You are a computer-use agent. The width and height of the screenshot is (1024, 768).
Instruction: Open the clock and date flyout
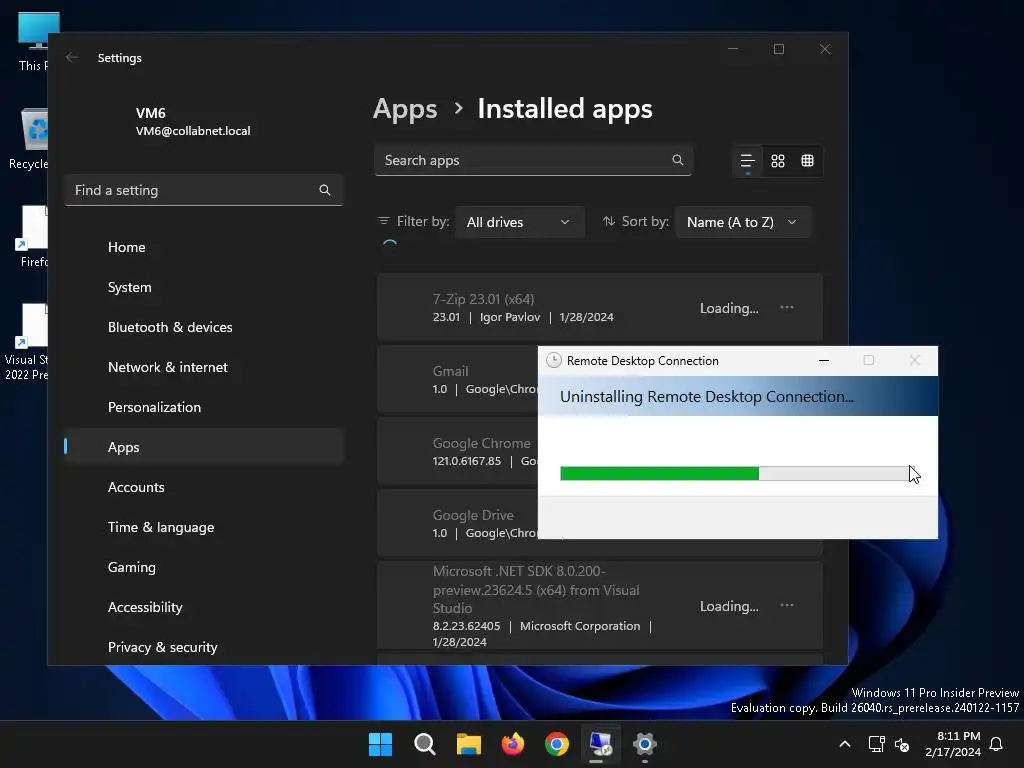[x=953, y=744]
